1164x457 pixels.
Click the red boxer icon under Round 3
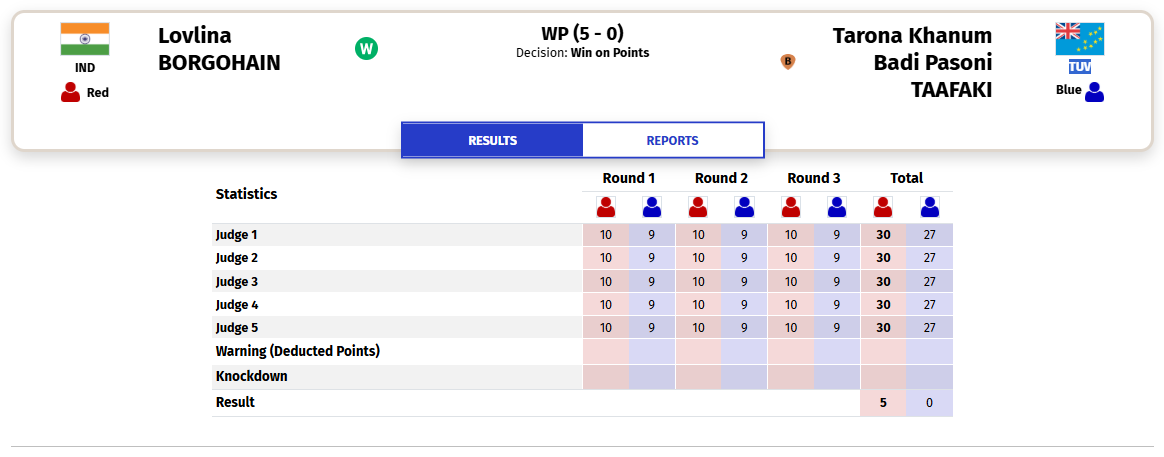pyautogui.click(x=791, y=207)
